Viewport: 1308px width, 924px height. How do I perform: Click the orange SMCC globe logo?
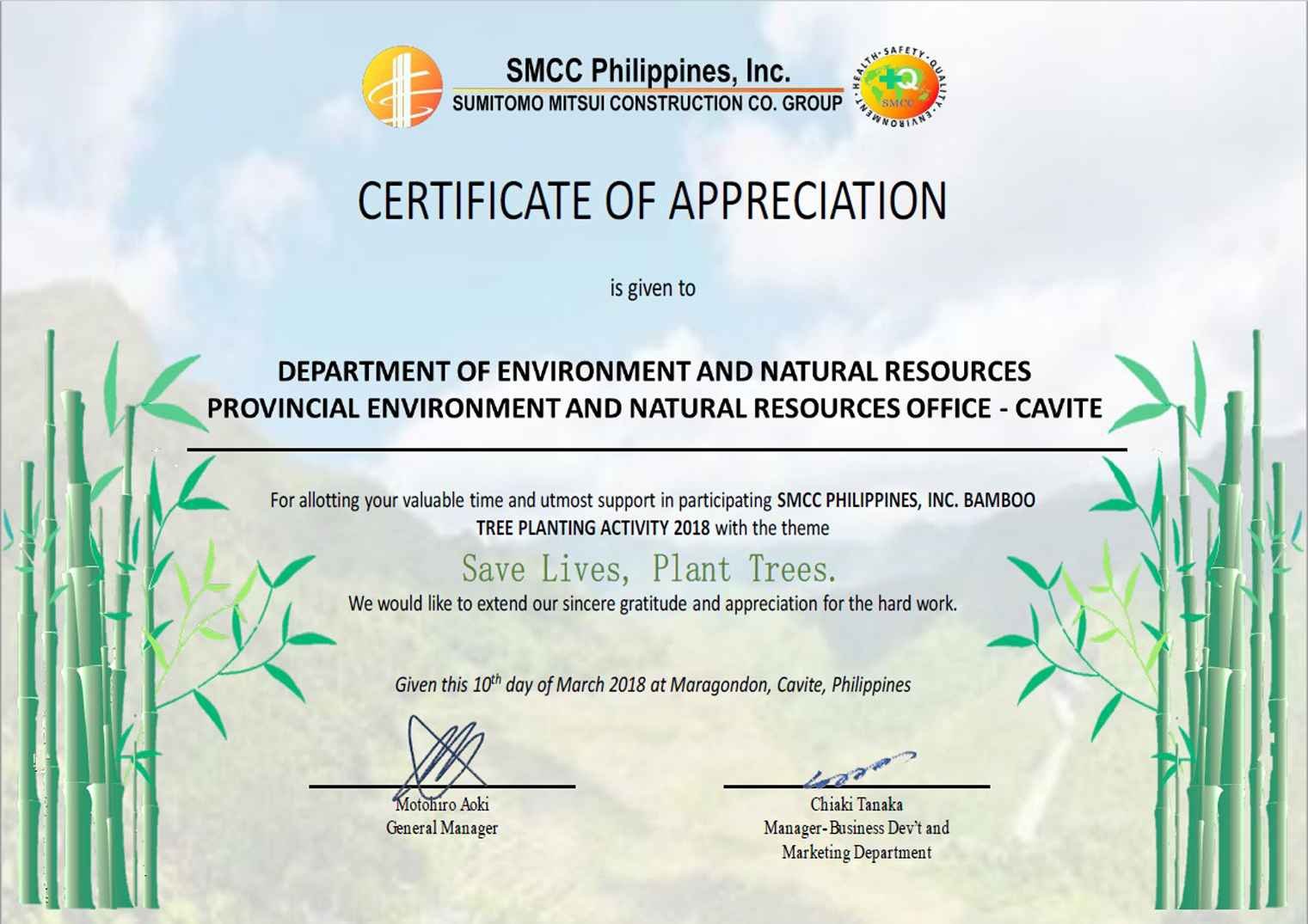(402, 87)
